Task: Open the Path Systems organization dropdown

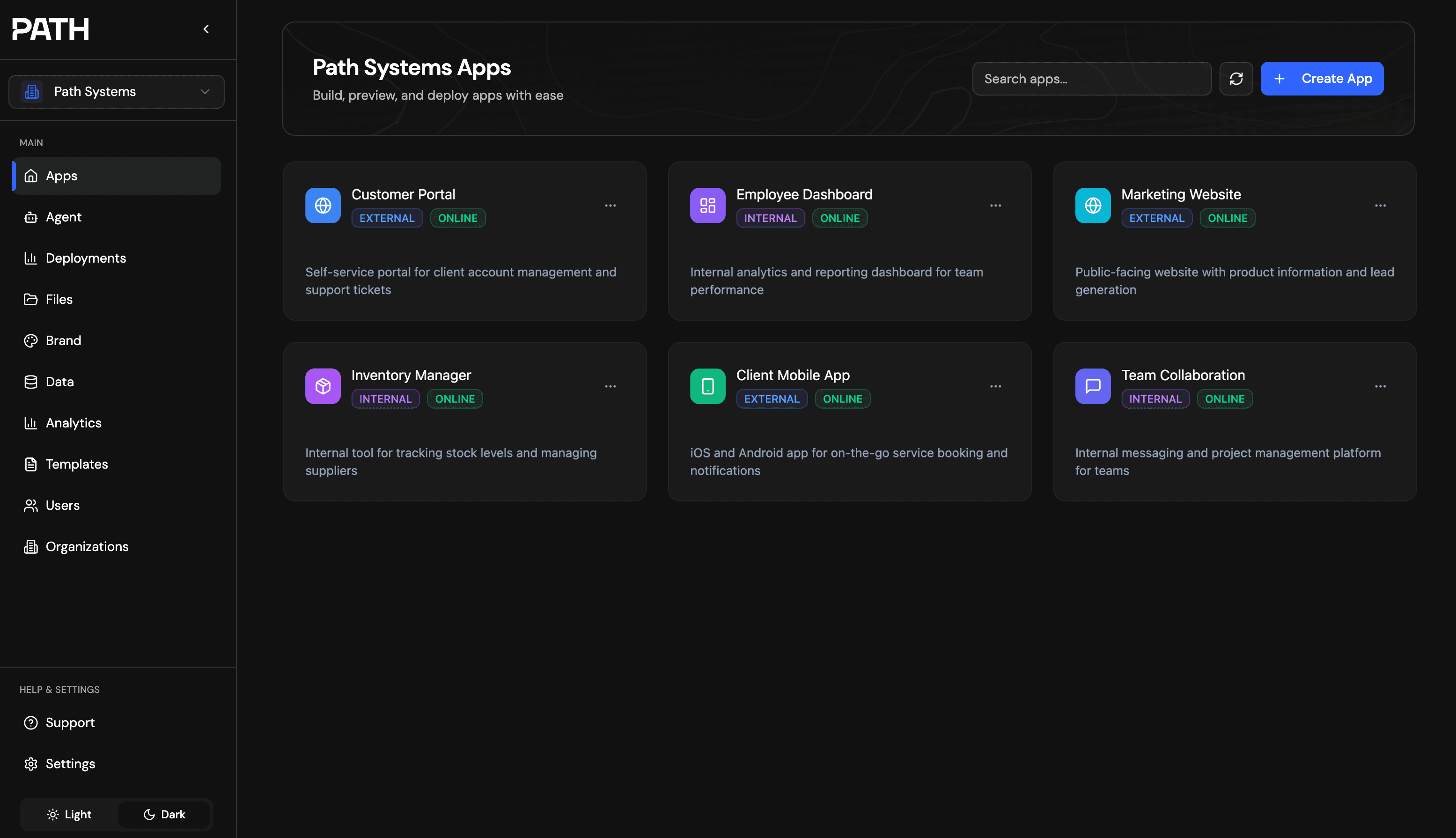Action: (116, 91)
